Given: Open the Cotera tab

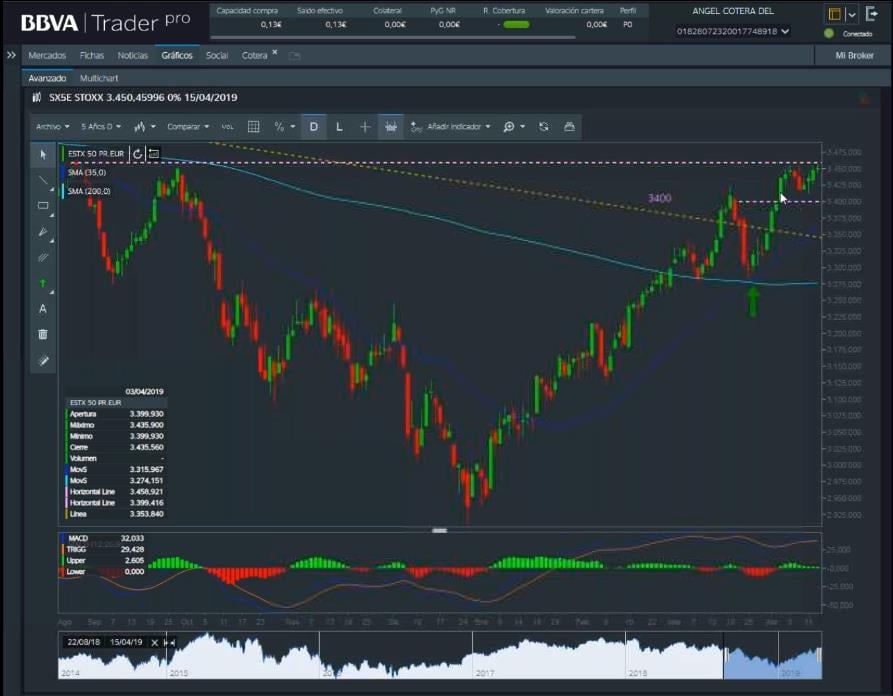Looking at the screenshot, I should 254,55.
